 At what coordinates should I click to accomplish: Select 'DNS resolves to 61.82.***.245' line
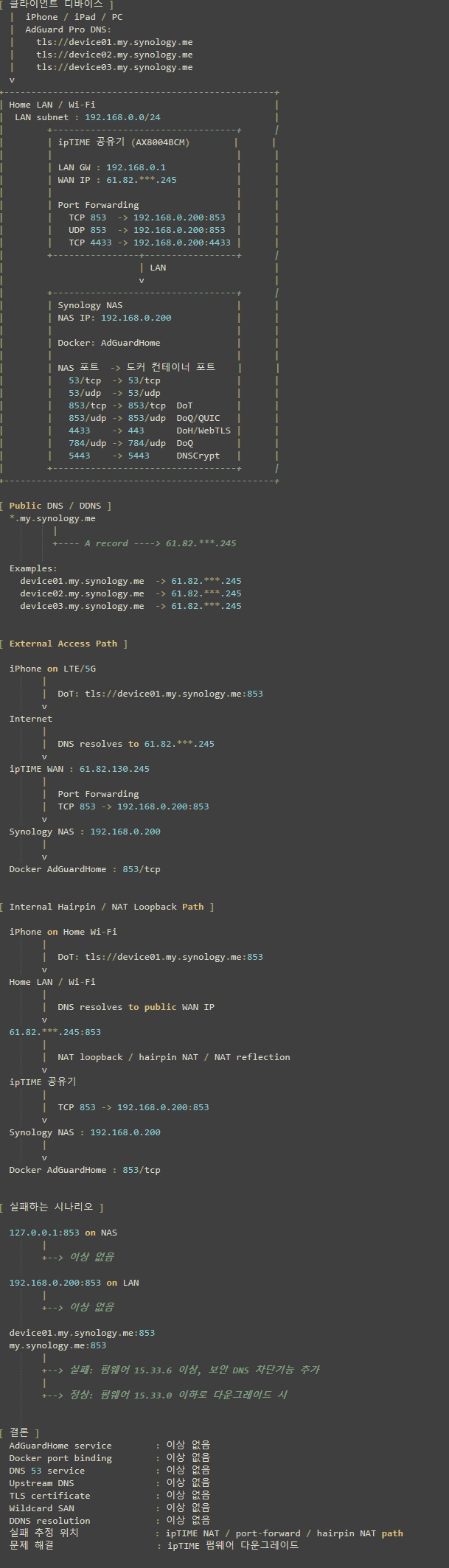[x=136, y=744]
